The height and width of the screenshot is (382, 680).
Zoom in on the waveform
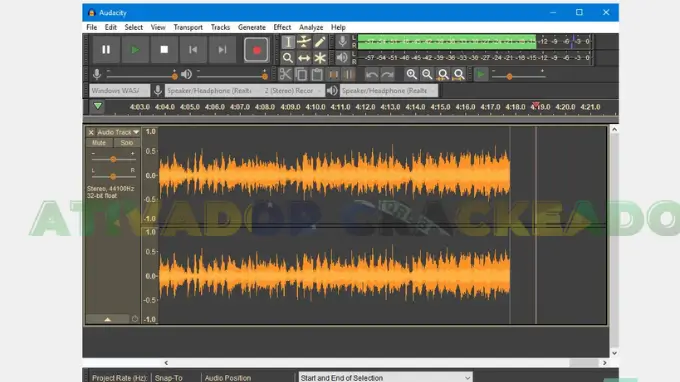(412, 75)
